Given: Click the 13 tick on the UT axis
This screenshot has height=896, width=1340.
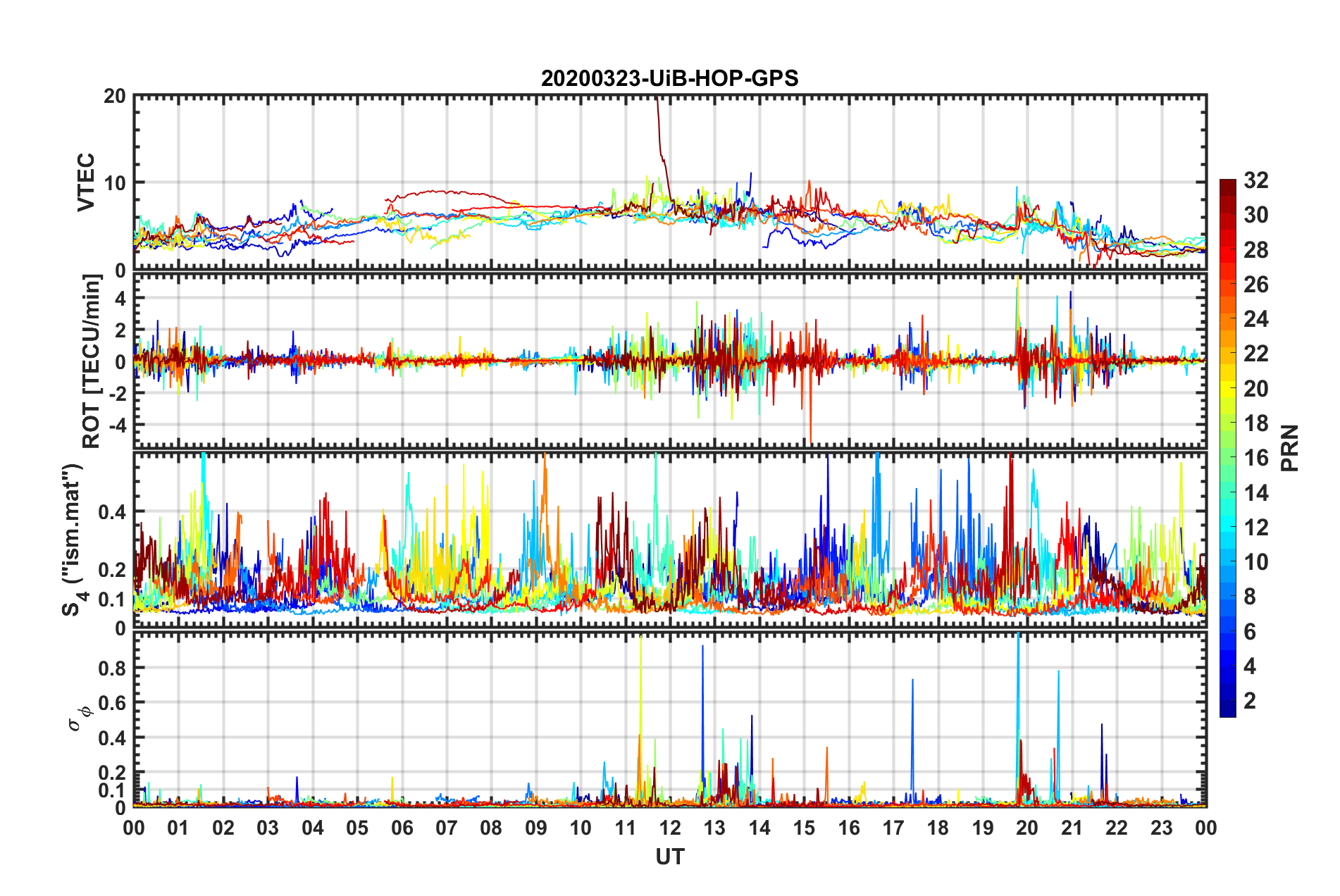Looking at the screenshot, I should 715,828.
